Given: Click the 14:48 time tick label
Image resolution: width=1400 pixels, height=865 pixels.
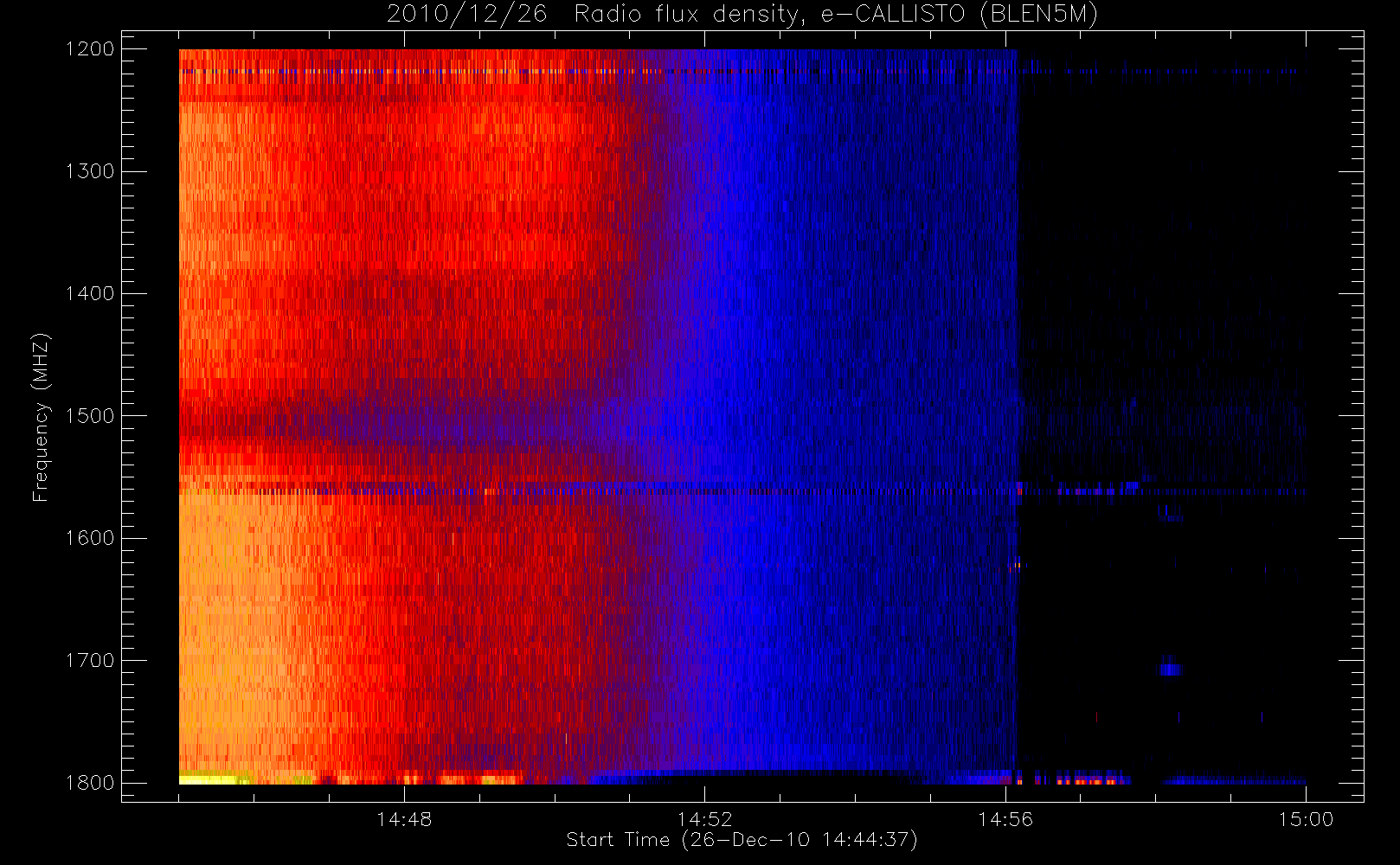Looking at the screenshot, I should [x=404, y=819].
